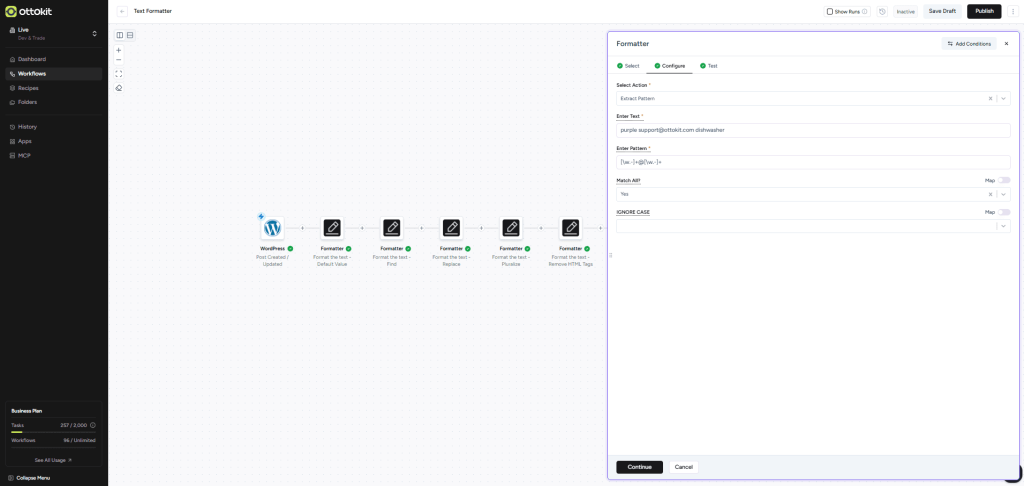Expand the Live workspace switcher
Image resolution: width=1024 pixels, height=486 pixels.
pos(94,34)
